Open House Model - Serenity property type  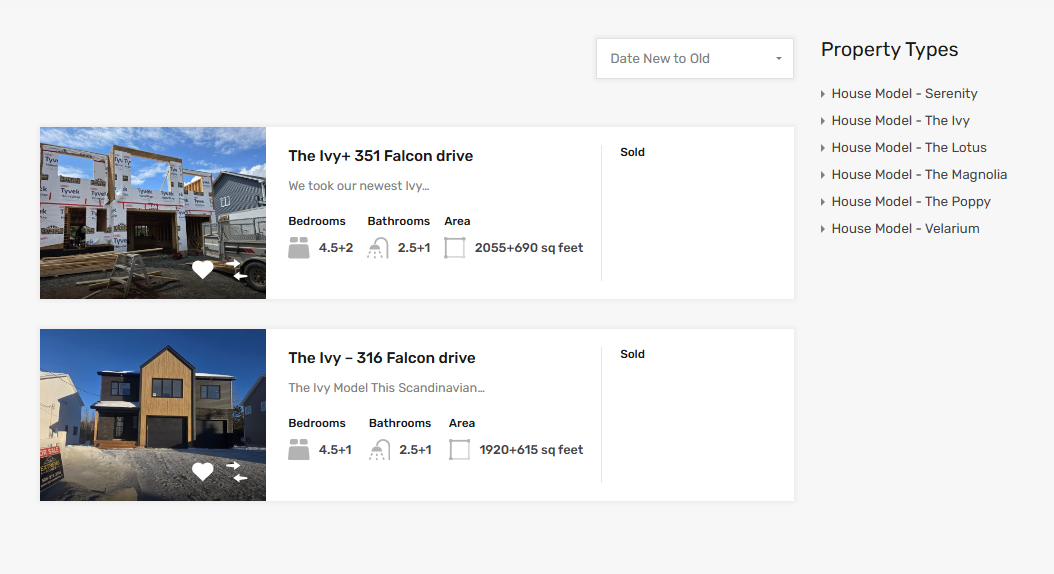tap(904, 93)
